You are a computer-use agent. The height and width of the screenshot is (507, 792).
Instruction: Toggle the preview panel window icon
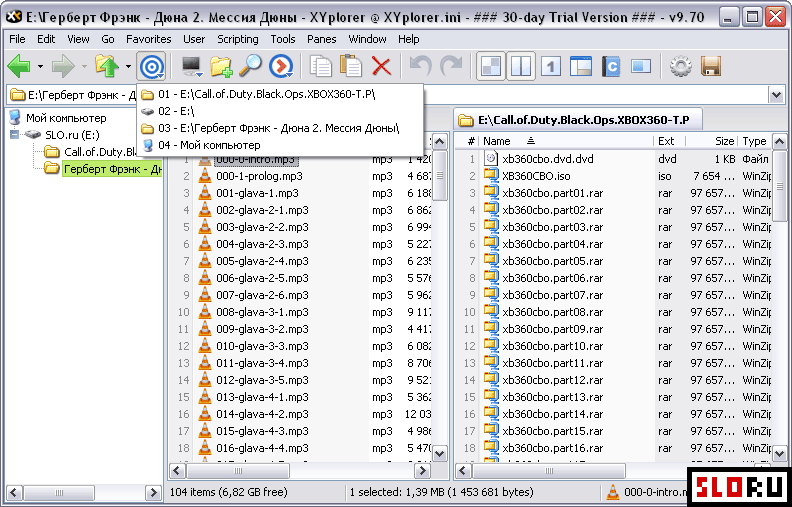[x=581, y=67]
